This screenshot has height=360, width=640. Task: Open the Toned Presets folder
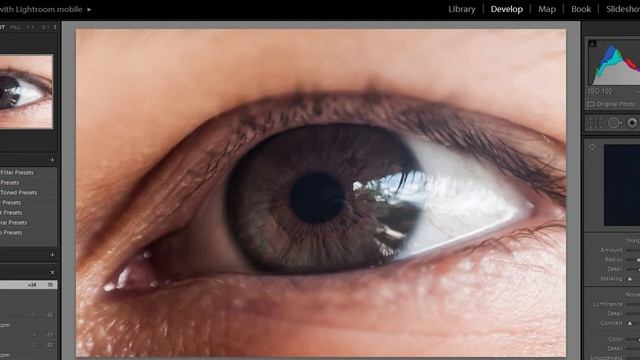18,193
